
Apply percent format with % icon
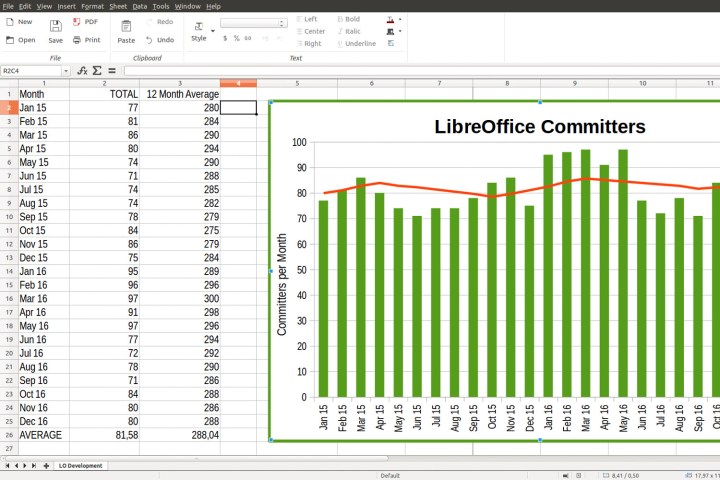click(x=236, y=38)
